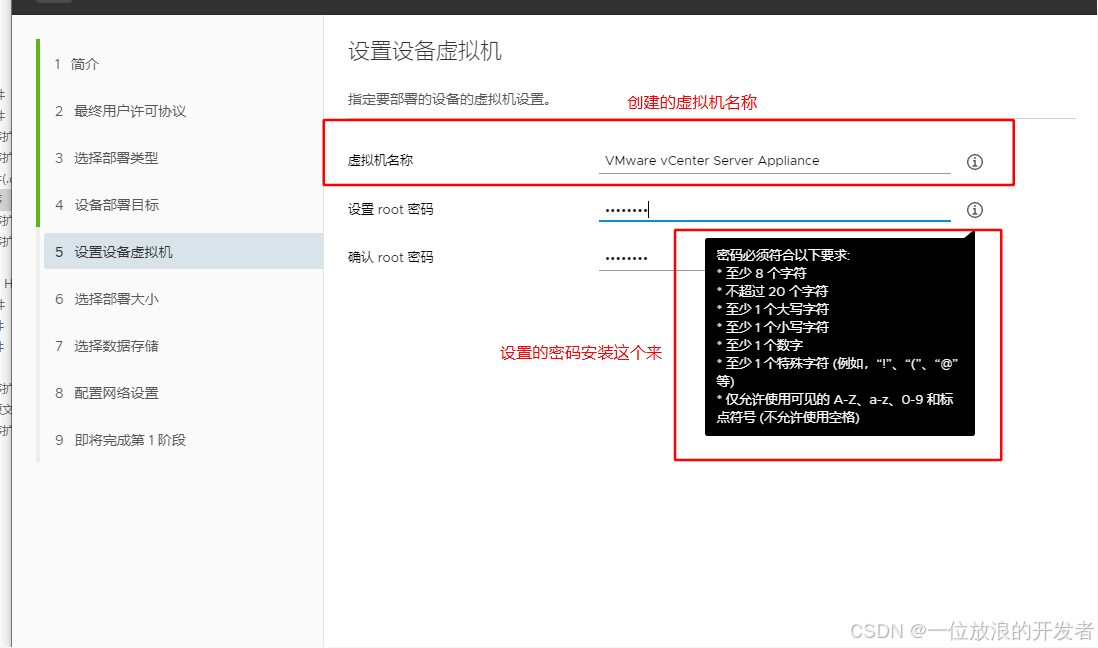Select step 5 设置设备虚拟机
Viewport: 1098px width, 648px height.
(x=182, y=251)
